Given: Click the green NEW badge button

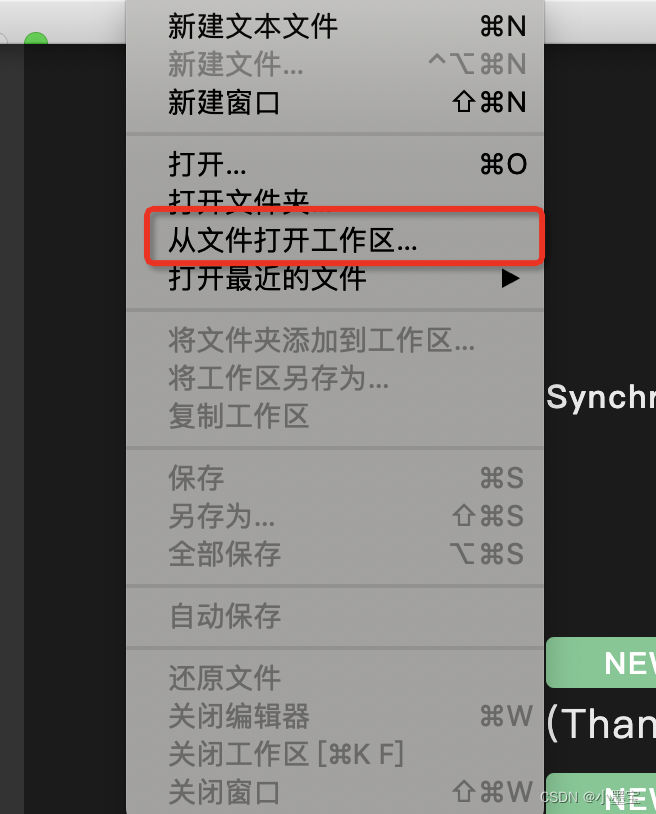Looking at the screenshot, I should pyautogui.click(x=601, y=663).
